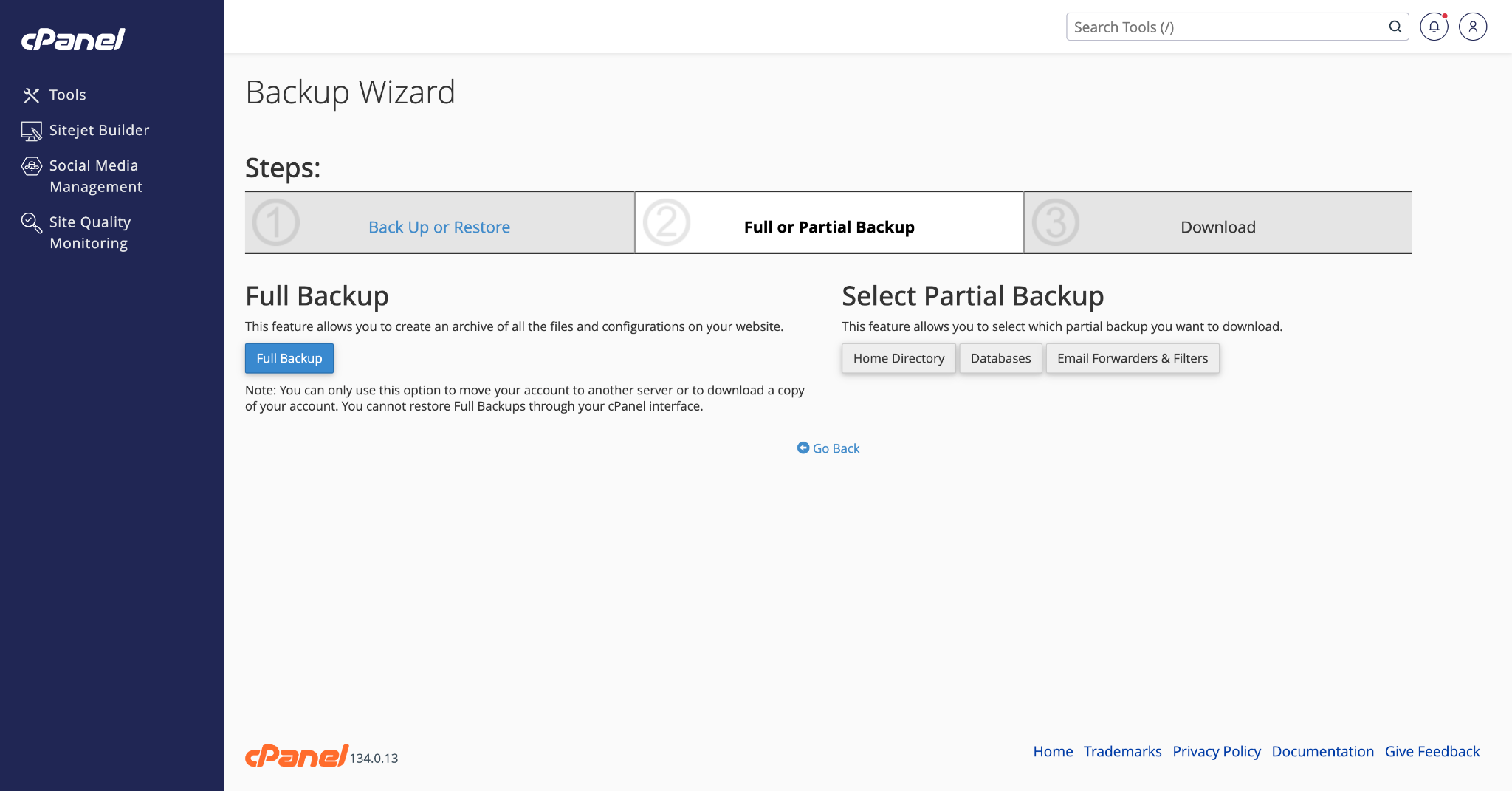Click the orange cPanel footer logo

pyautogui.click(x=296, y=756)
